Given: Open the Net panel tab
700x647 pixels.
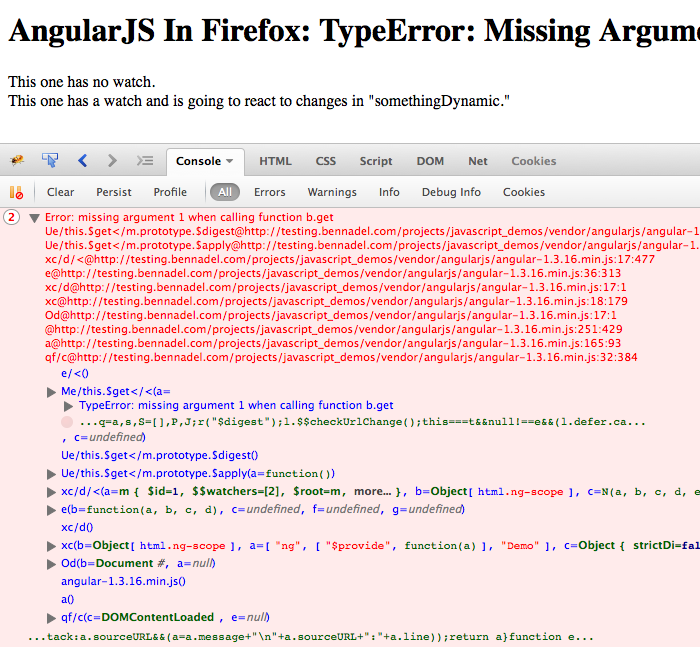Looking at the screenshot, I should coord(478,161).
